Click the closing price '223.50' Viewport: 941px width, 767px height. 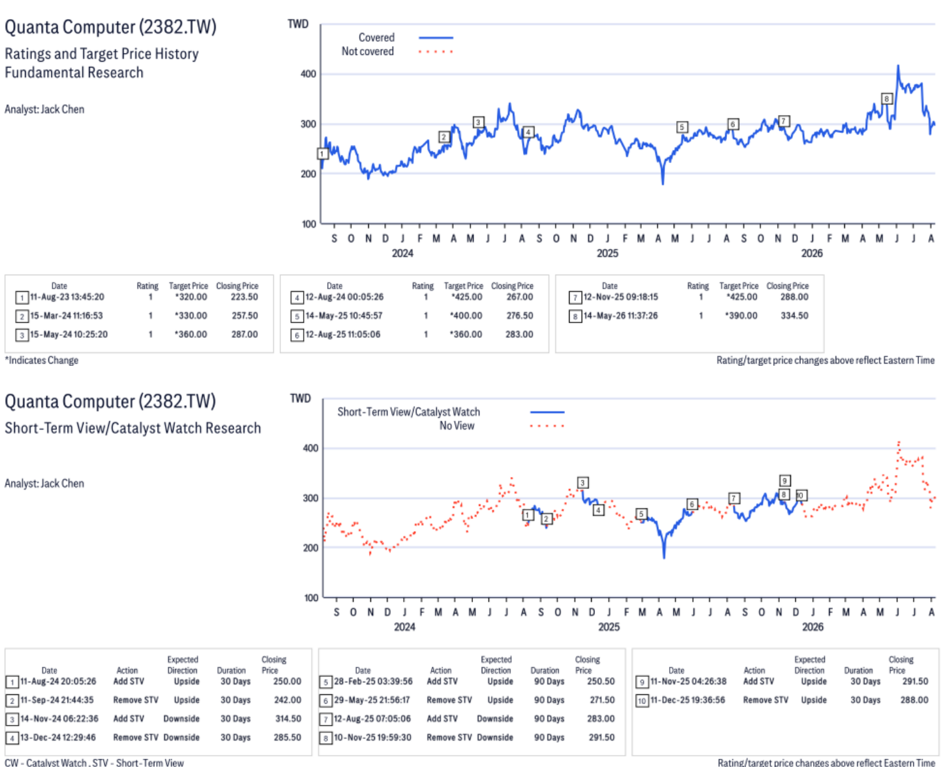tap(245, 297)
